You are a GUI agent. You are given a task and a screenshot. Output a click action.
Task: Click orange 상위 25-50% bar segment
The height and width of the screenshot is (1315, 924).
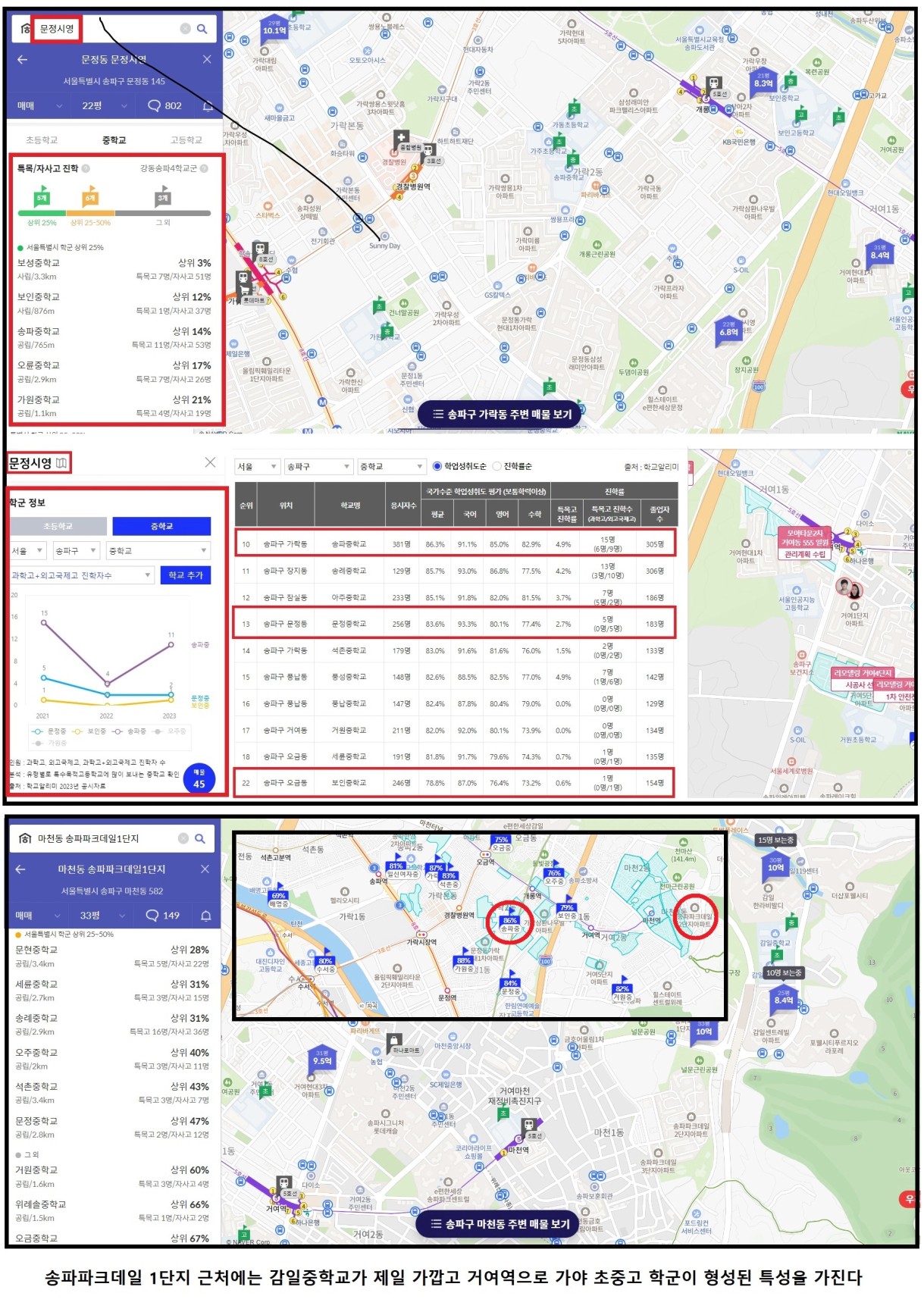click(x=90, y=214)
